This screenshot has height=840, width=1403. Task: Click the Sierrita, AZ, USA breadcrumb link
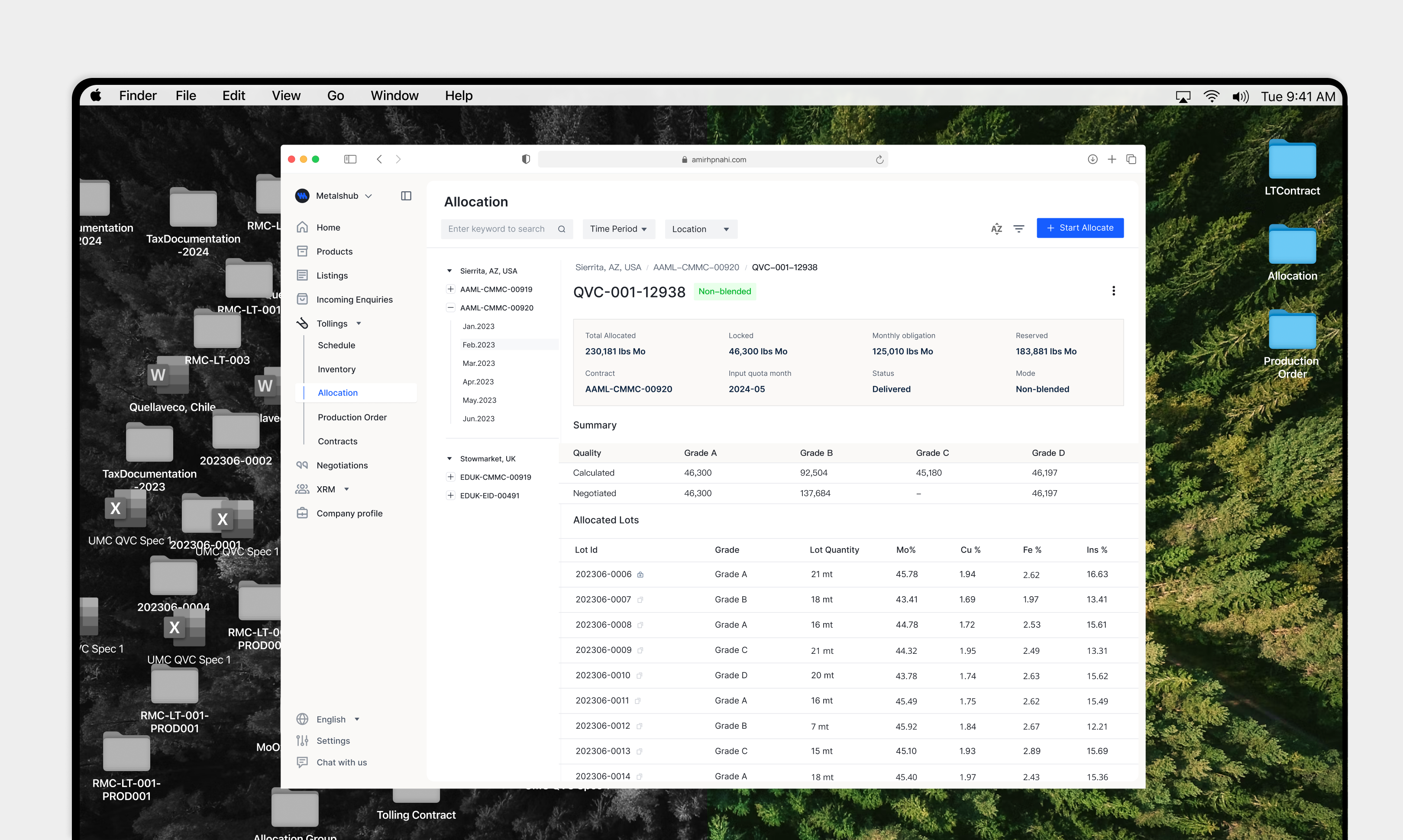(608, 267)
